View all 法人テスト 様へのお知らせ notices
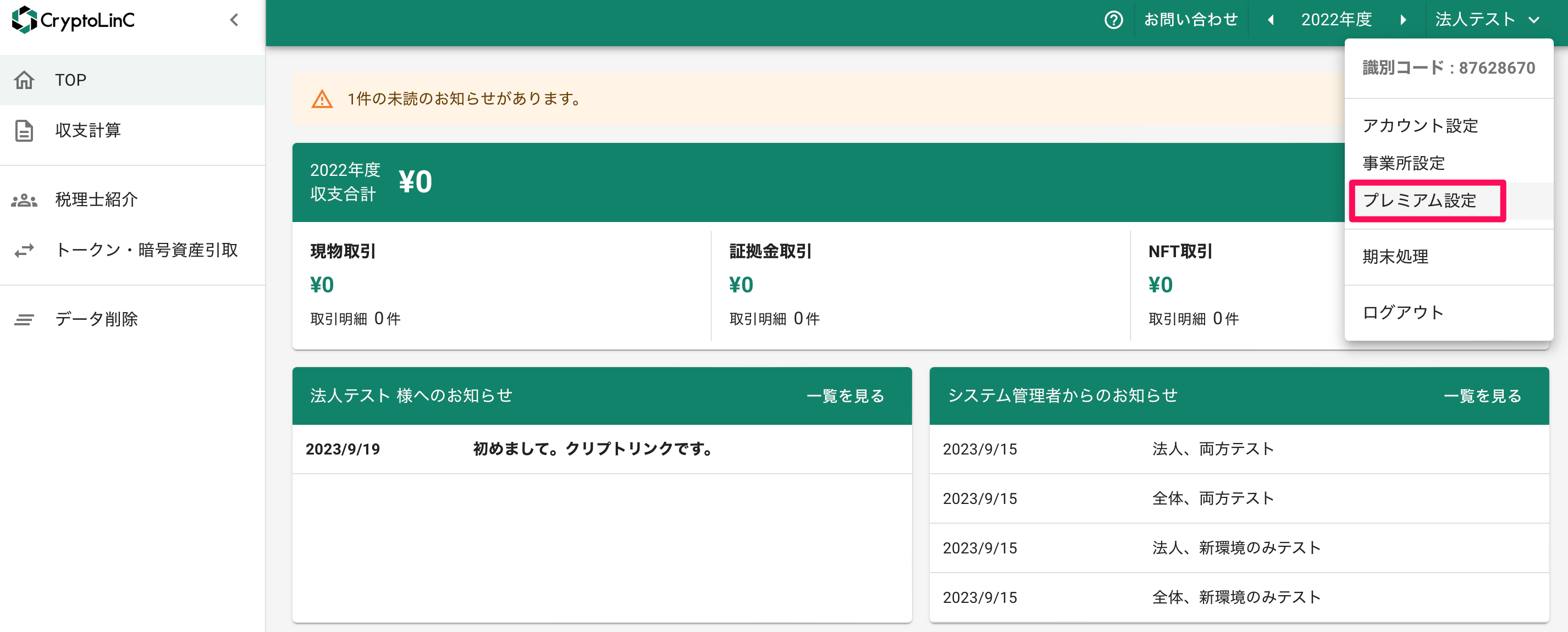 pyautogui.click(x=846, y=397)
